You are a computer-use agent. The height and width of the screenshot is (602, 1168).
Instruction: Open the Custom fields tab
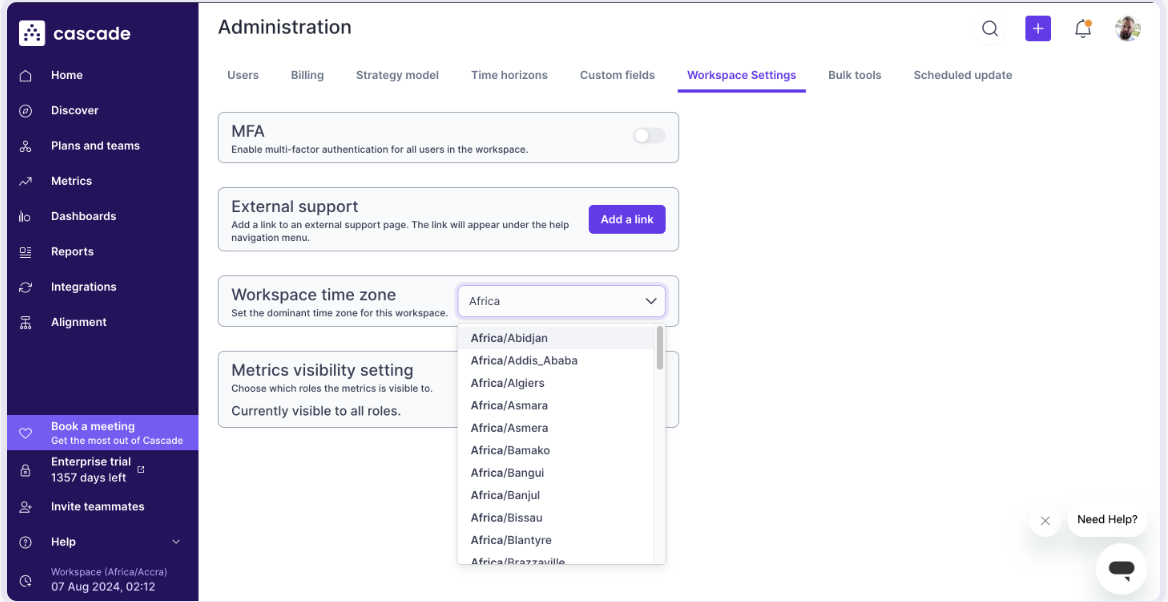[617, 75]
